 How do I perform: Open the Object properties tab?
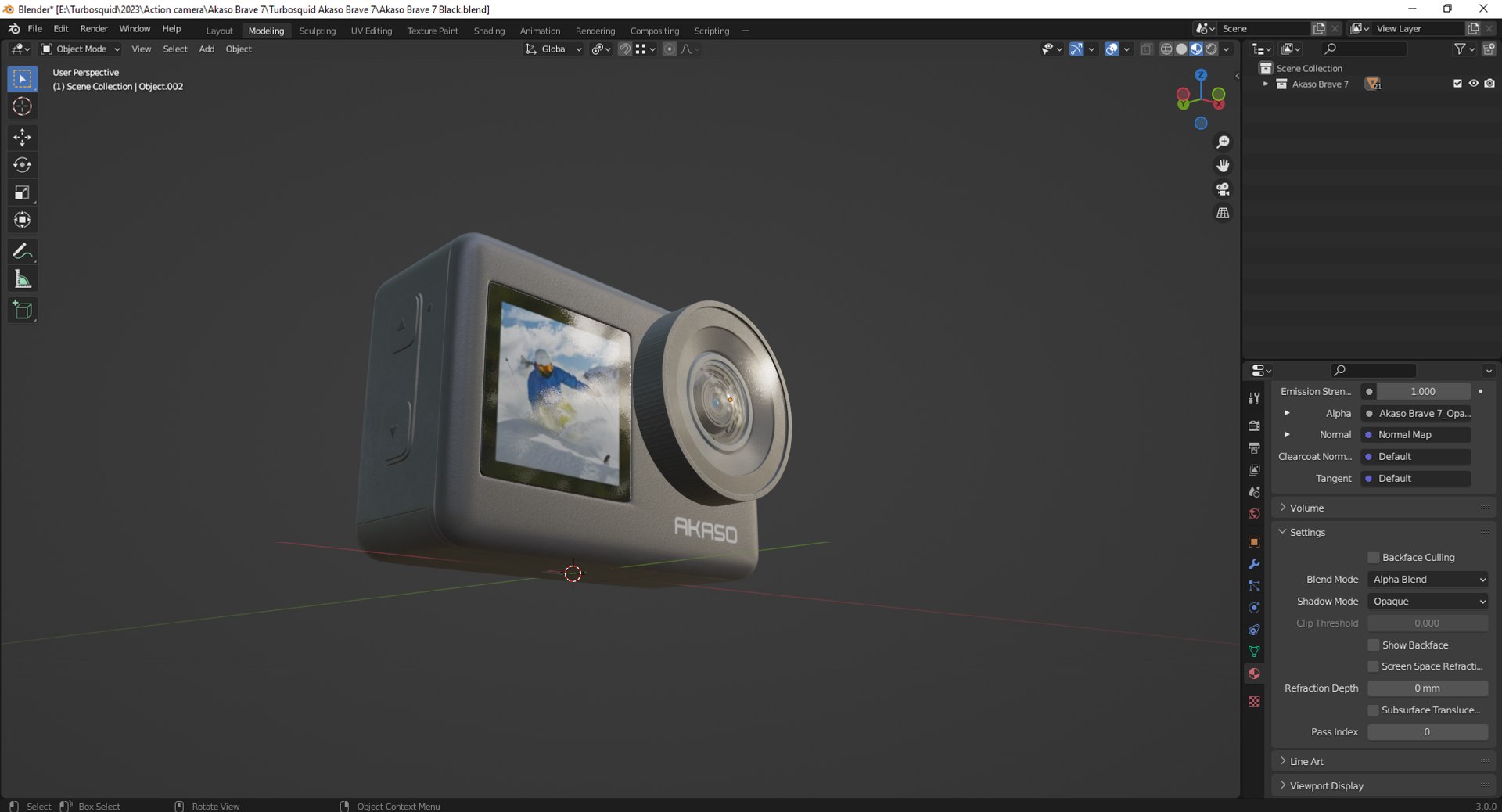point(1254,542)
